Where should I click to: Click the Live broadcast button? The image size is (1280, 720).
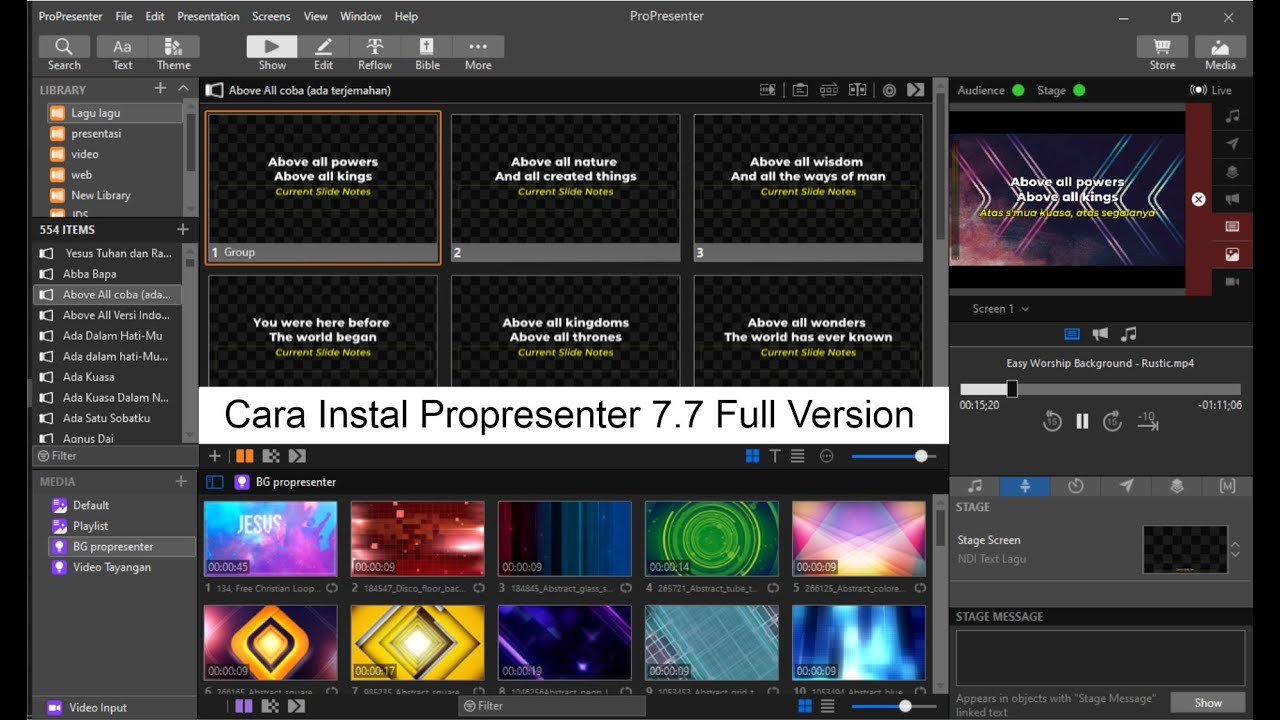1211,90
